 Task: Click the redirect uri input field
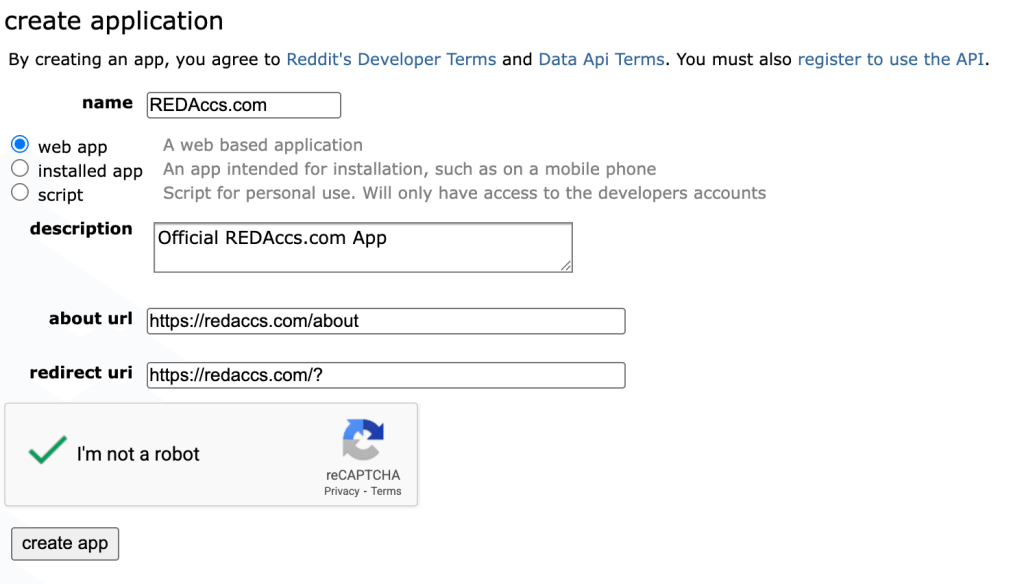386,375
